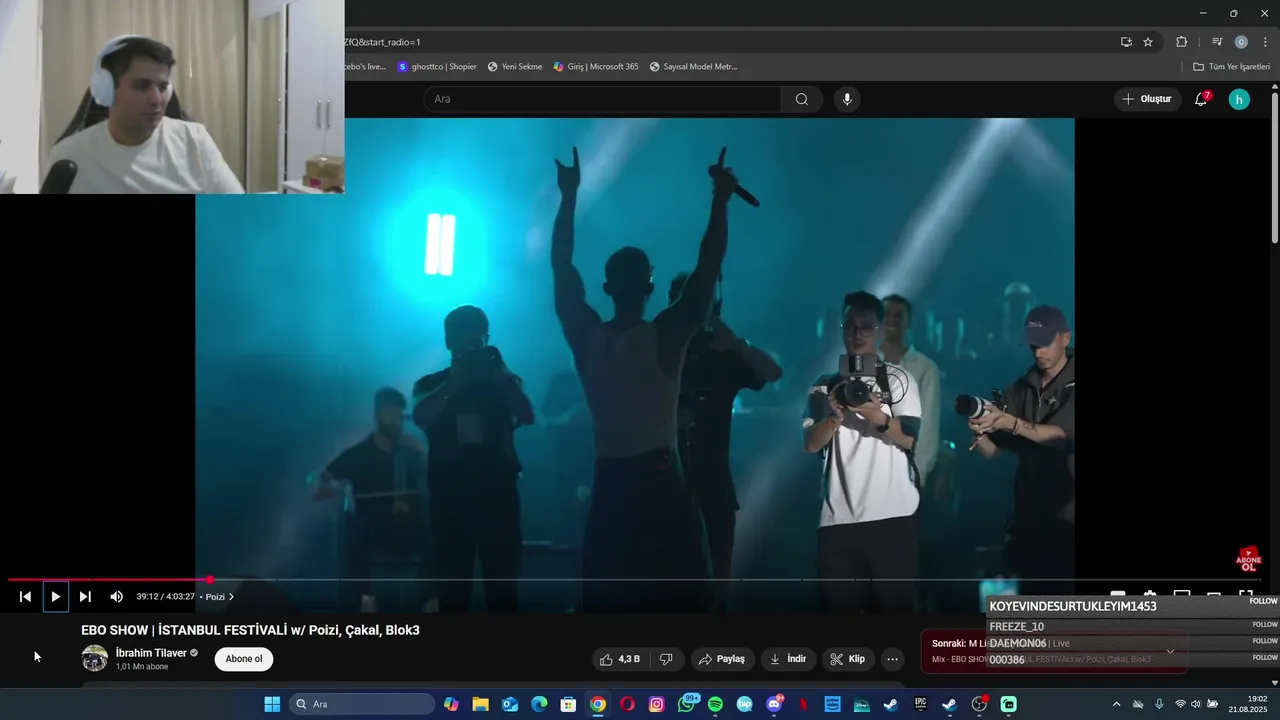Click the cast or install icon in the address bar

1126,42
